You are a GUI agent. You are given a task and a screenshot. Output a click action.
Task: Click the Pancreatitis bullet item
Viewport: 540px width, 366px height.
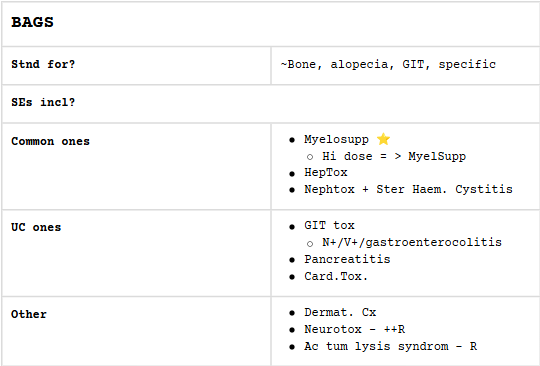(347, 259)
